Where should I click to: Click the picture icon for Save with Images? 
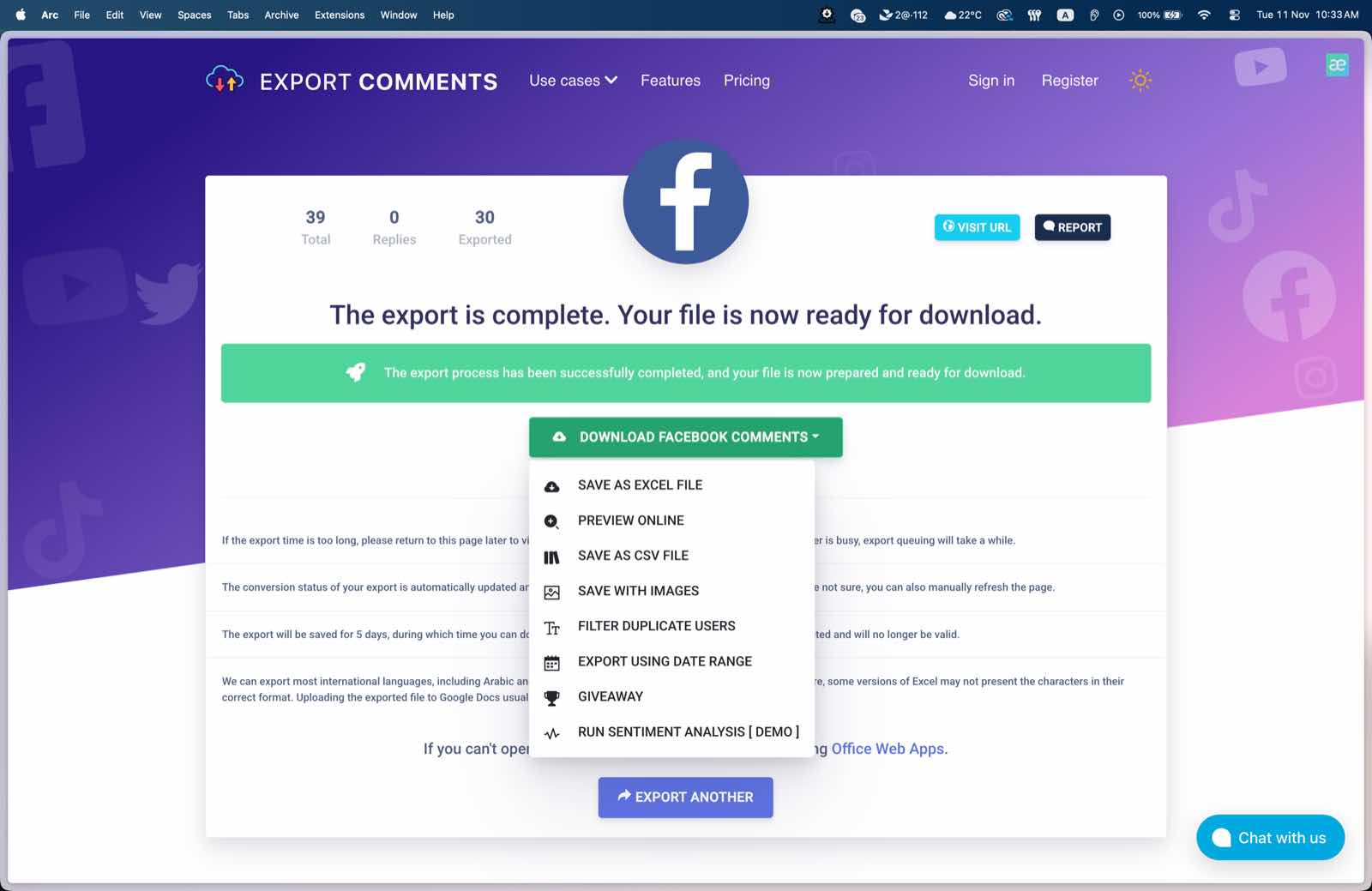552,592
